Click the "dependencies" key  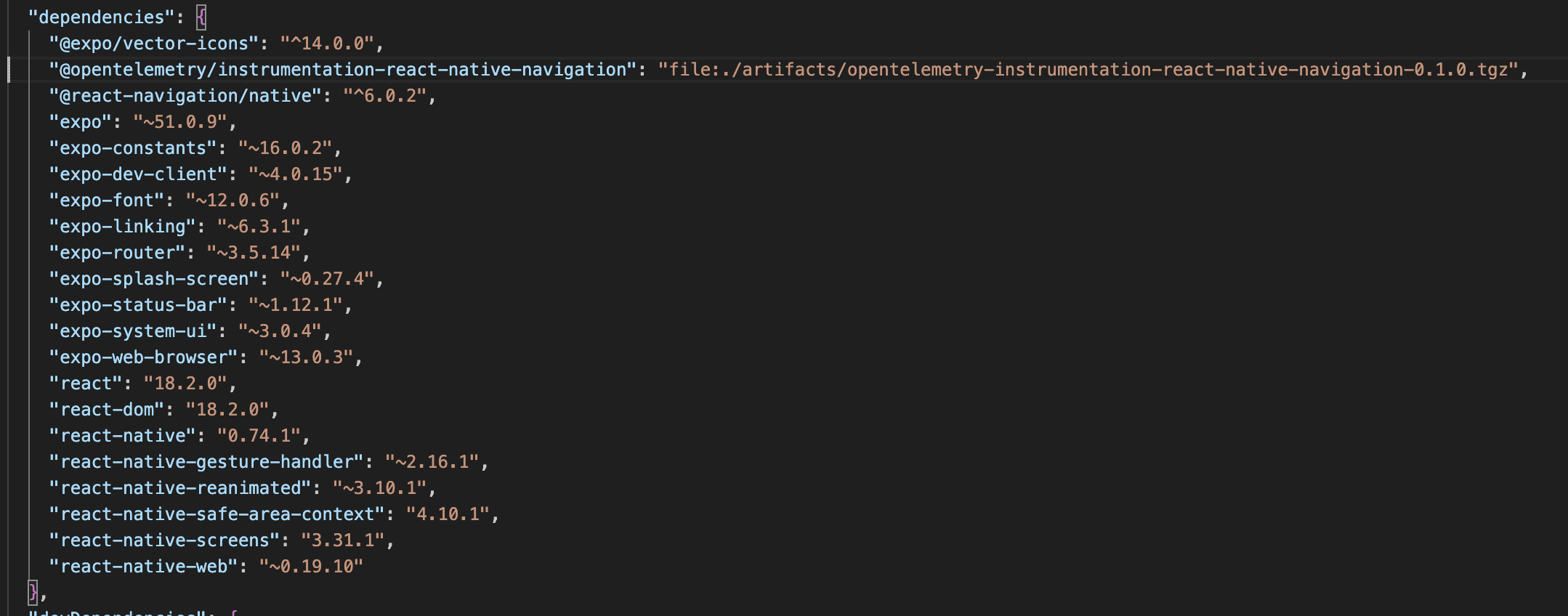[x=101, y=17]
